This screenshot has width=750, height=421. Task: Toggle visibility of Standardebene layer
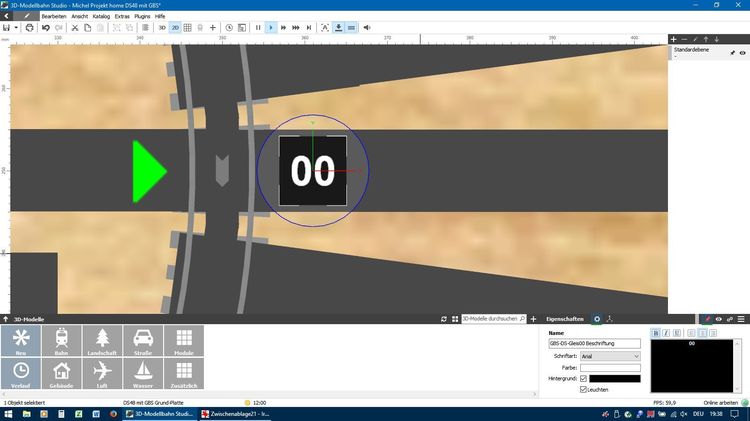click(742, 53)
